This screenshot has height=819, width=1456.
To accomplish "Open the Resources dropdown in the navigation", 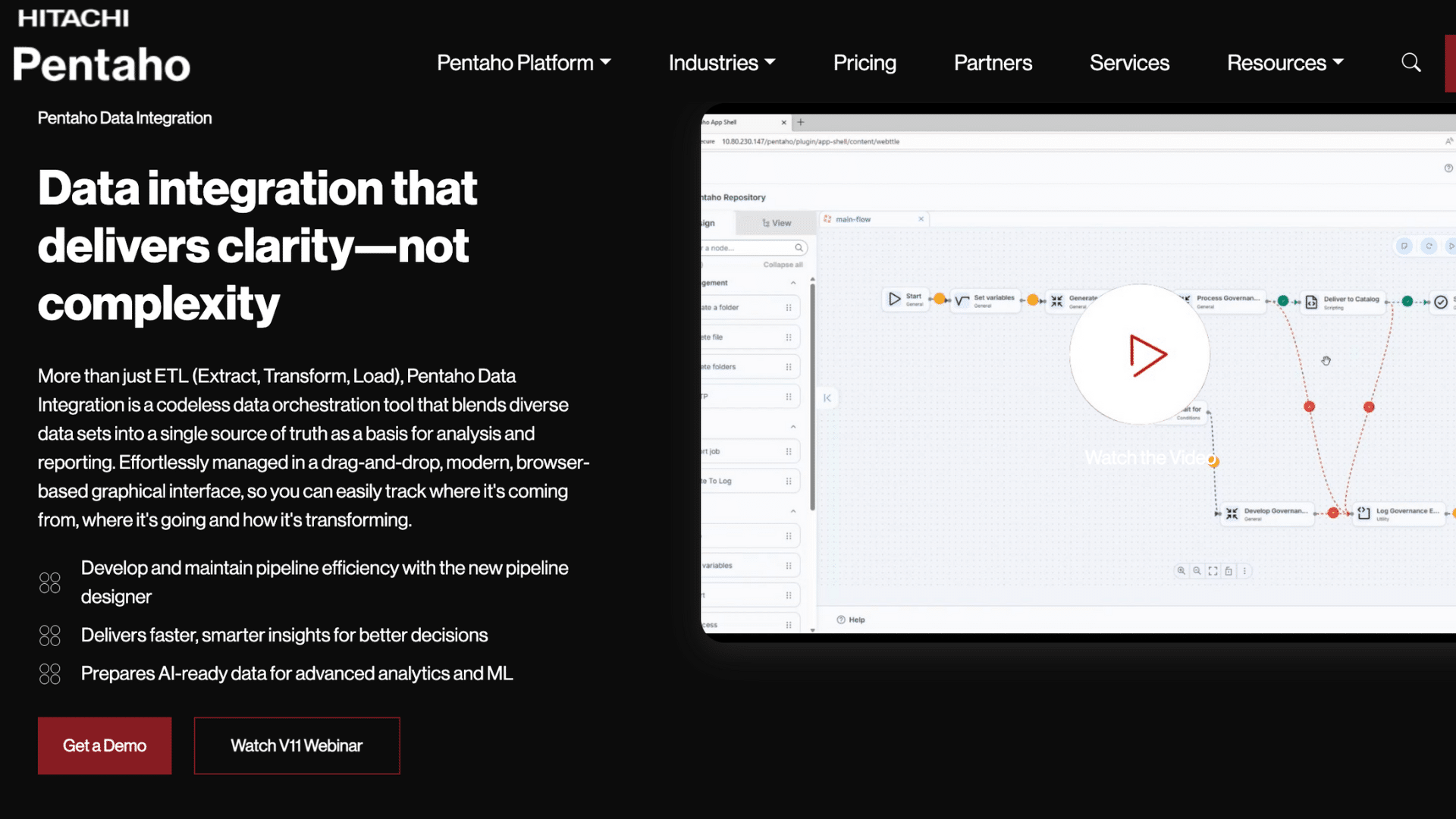I will pyautogui.click(x=1285, y=63).
